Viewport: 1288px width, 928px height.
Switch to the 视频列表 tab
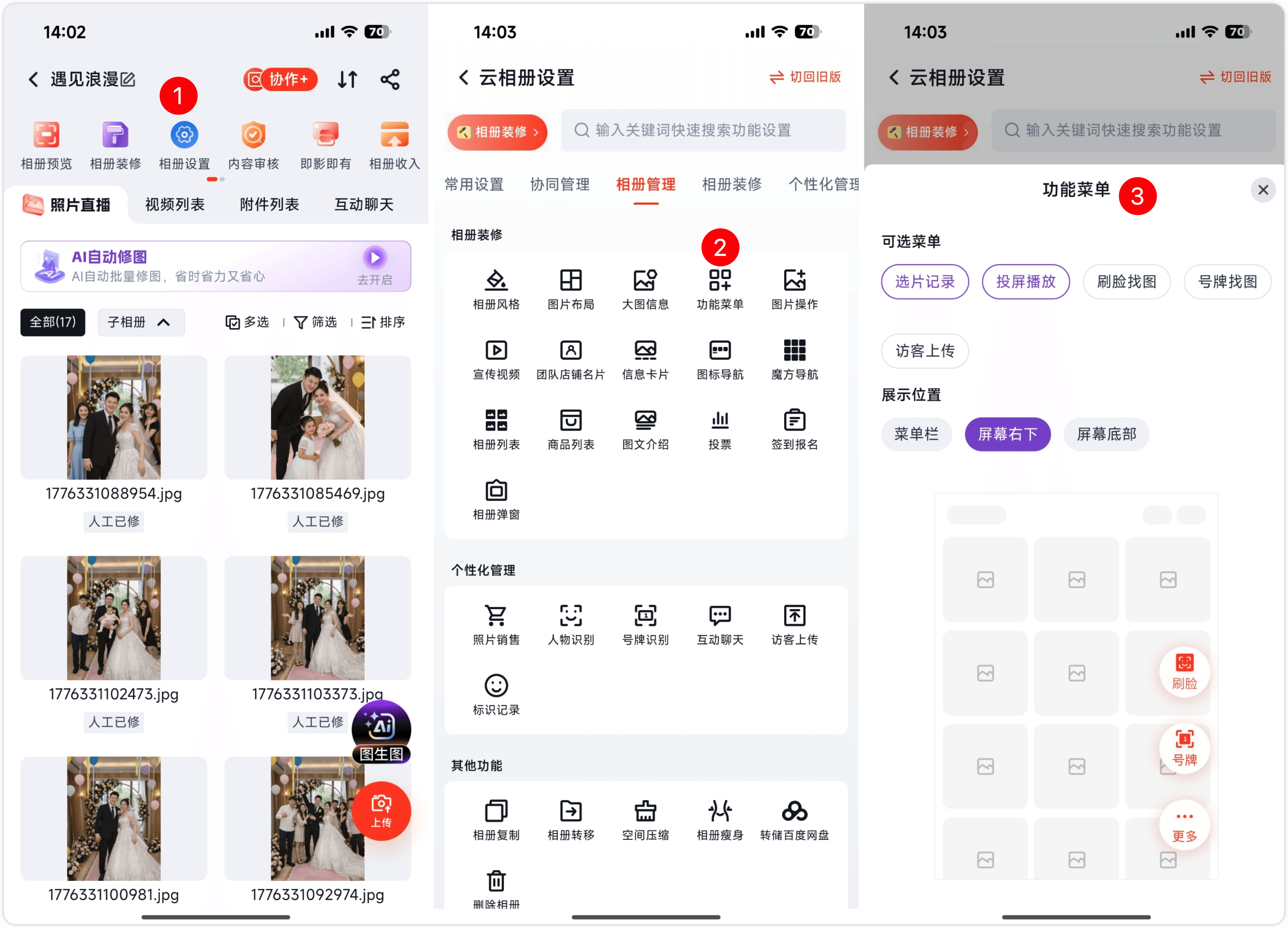tap(174, 204)
